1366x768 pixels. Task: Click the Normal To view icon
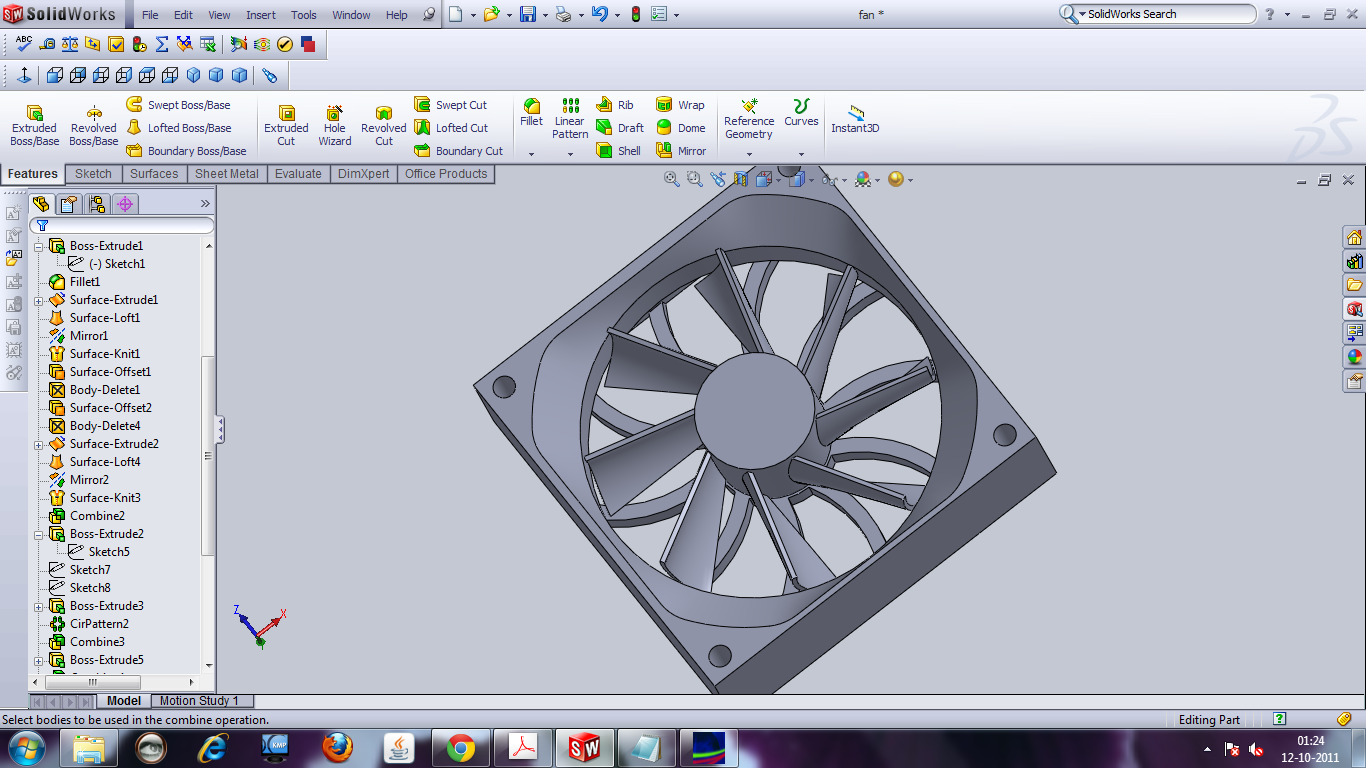(x=24, y=75)
